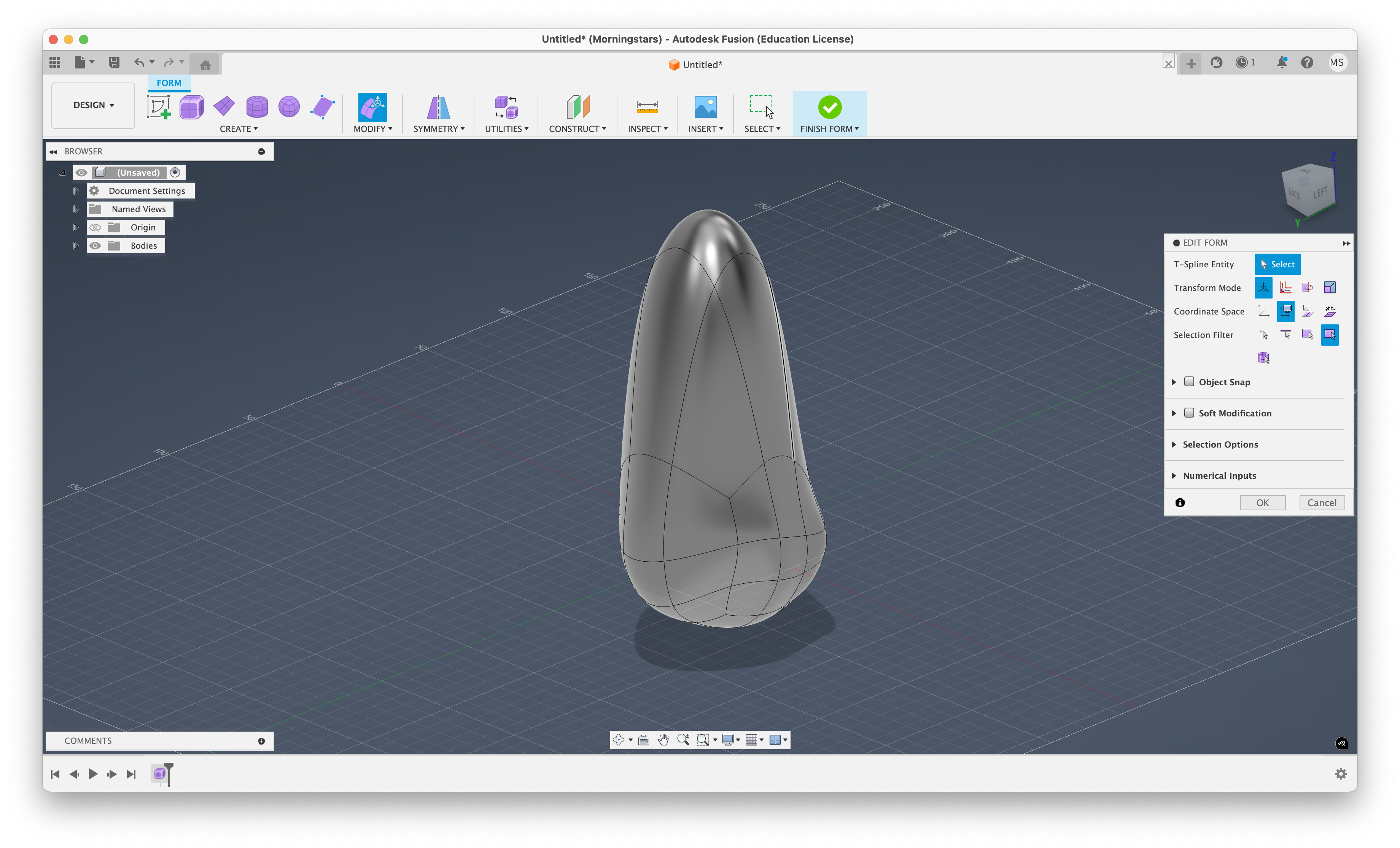This screenshot has width=1400, height=848.
Task: Expand the Named Views tree node
Action: point(75,209)
